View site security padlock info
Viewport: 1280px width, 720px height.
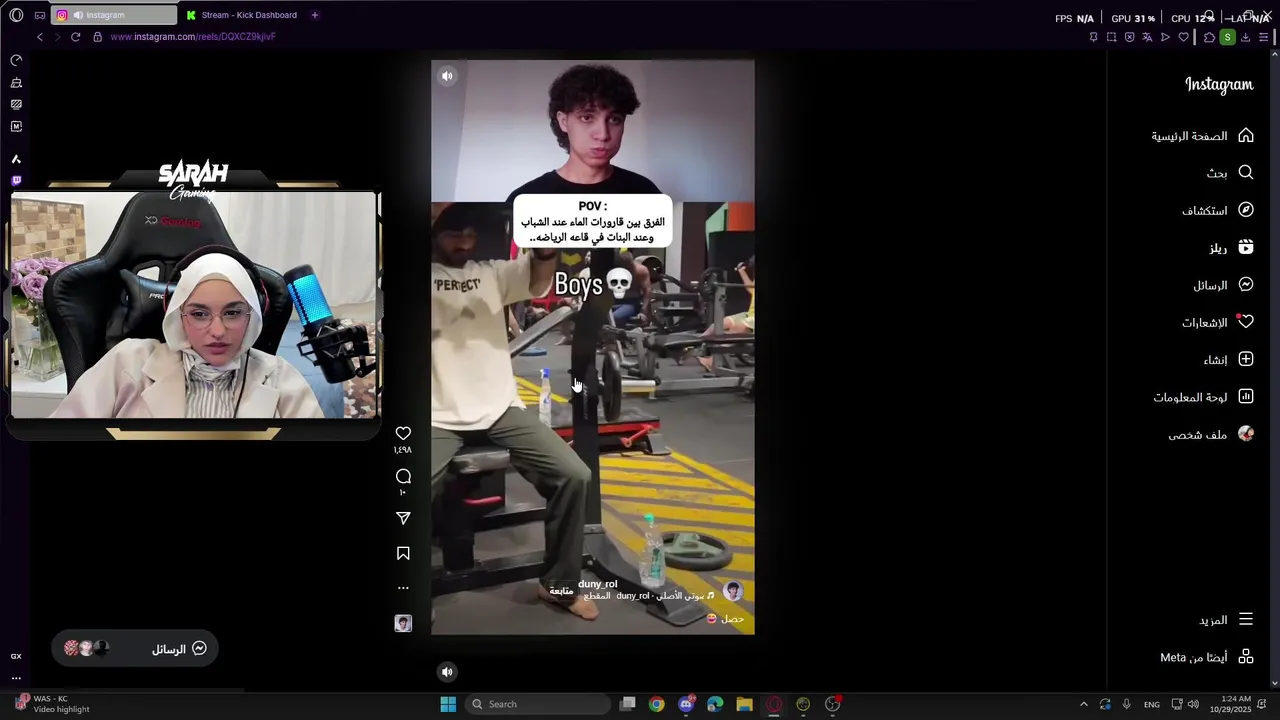[97, 37]
